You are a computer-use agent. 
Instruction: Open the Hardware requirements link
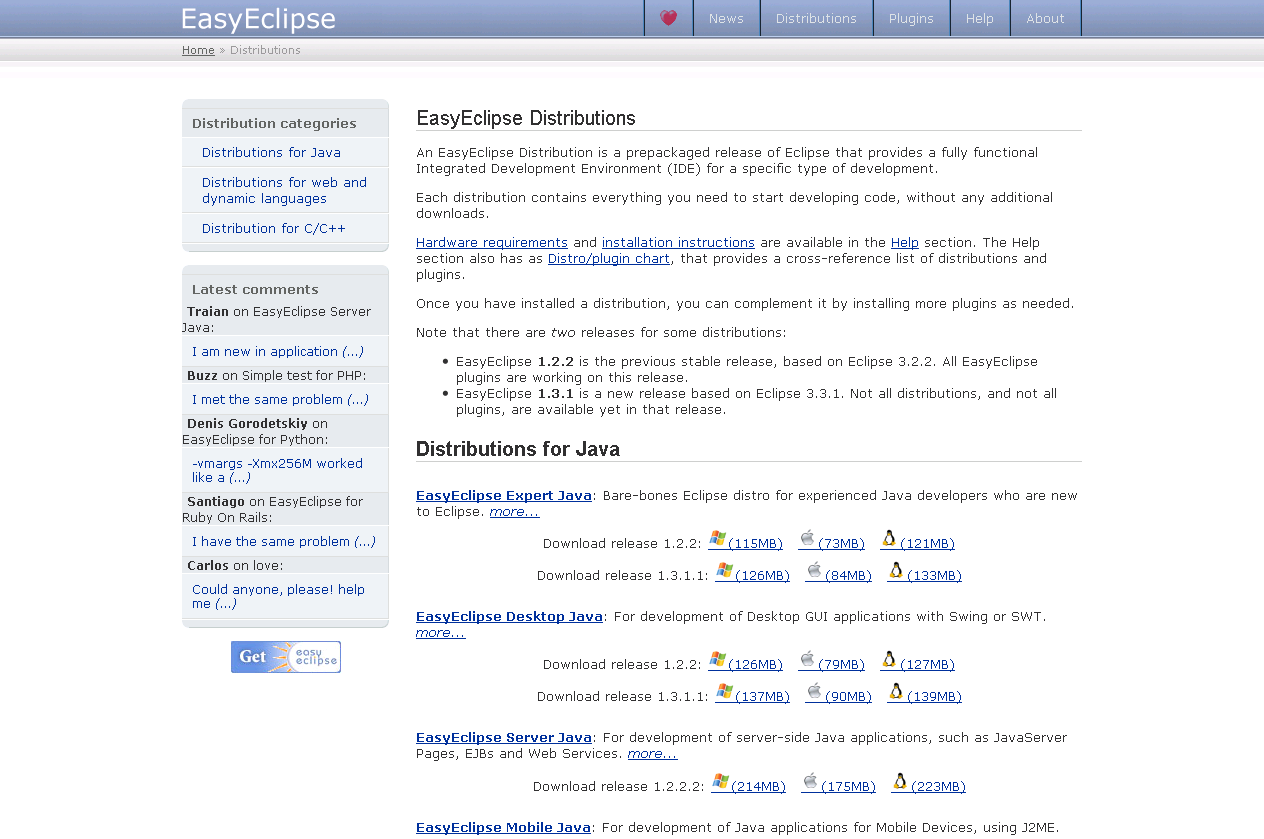pos(492,243)
